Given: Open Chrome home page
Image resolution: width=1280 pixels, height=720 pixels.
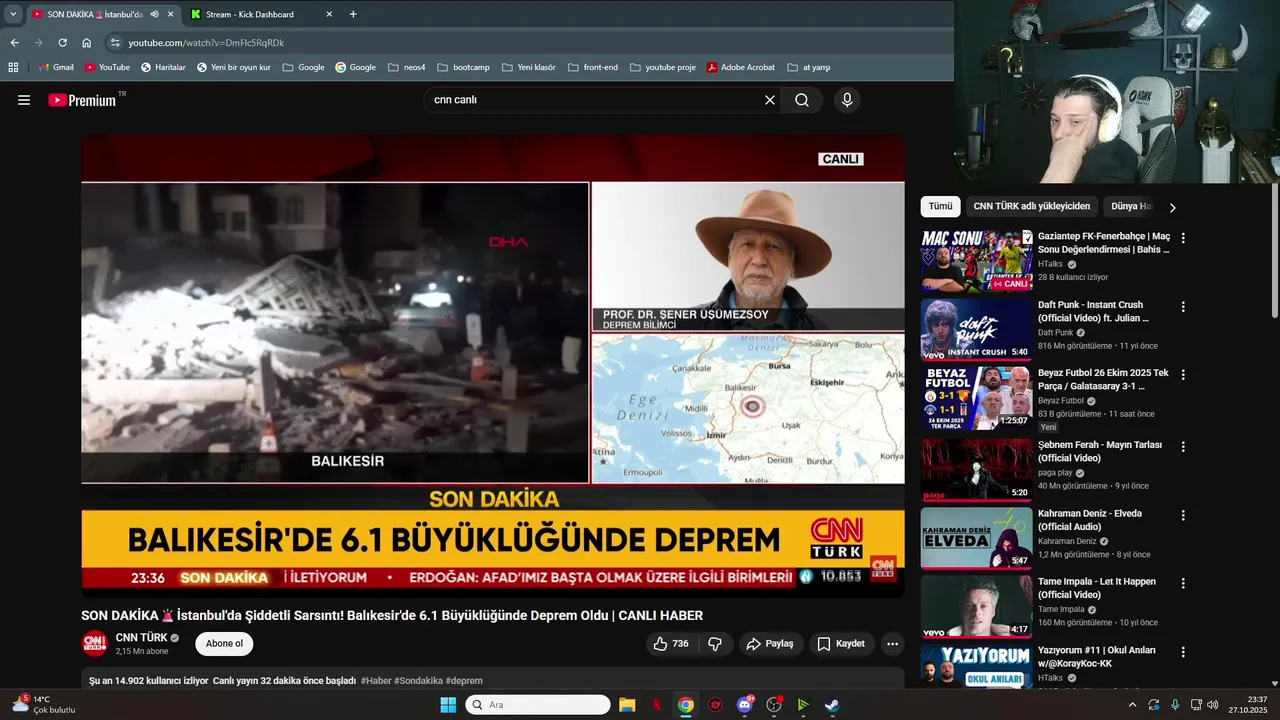Looking at the screenshot, I should coord(87,43).
